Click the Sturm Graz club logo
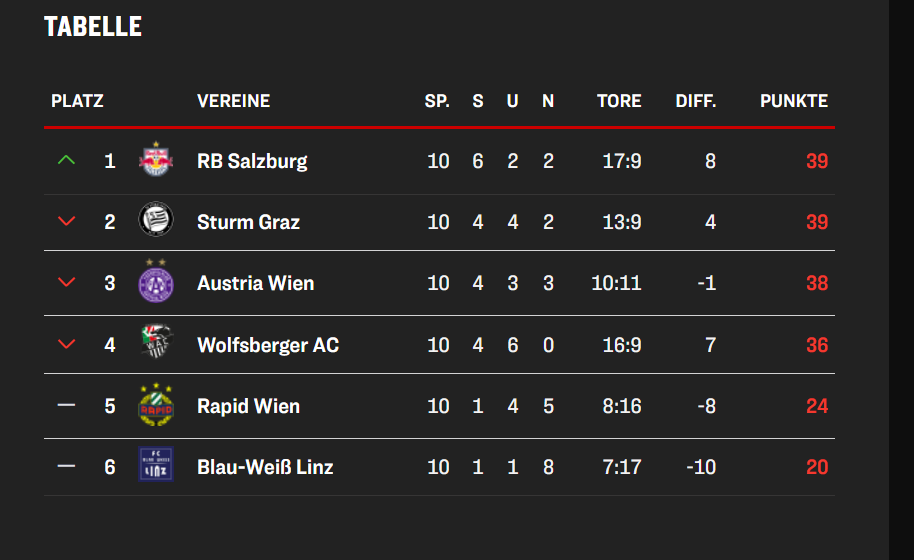This screenshot has height=560, width=914. tap(155, 221)
